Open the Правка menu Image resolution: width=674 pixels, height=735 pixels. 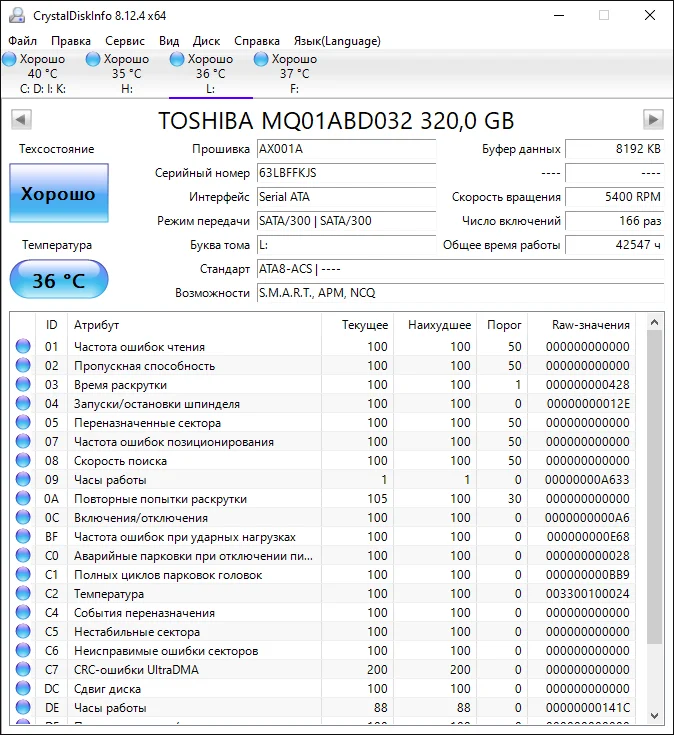[x=71, y=41]
